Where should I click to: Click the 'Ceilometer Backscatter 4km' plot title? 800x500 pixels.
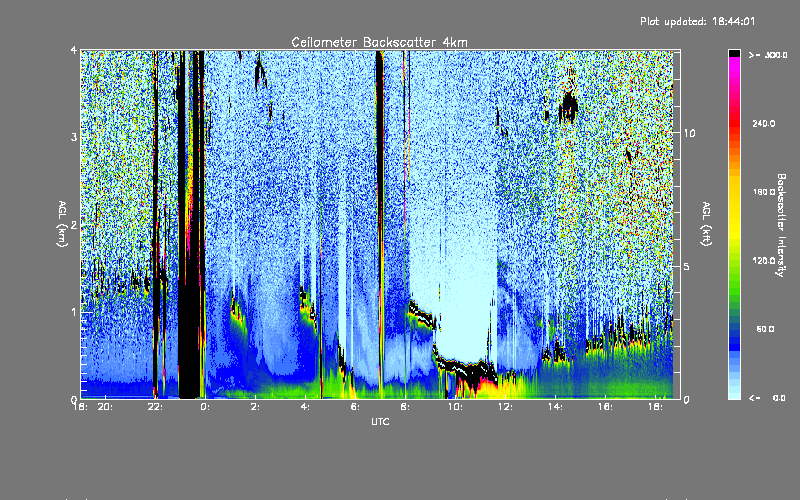379,42
